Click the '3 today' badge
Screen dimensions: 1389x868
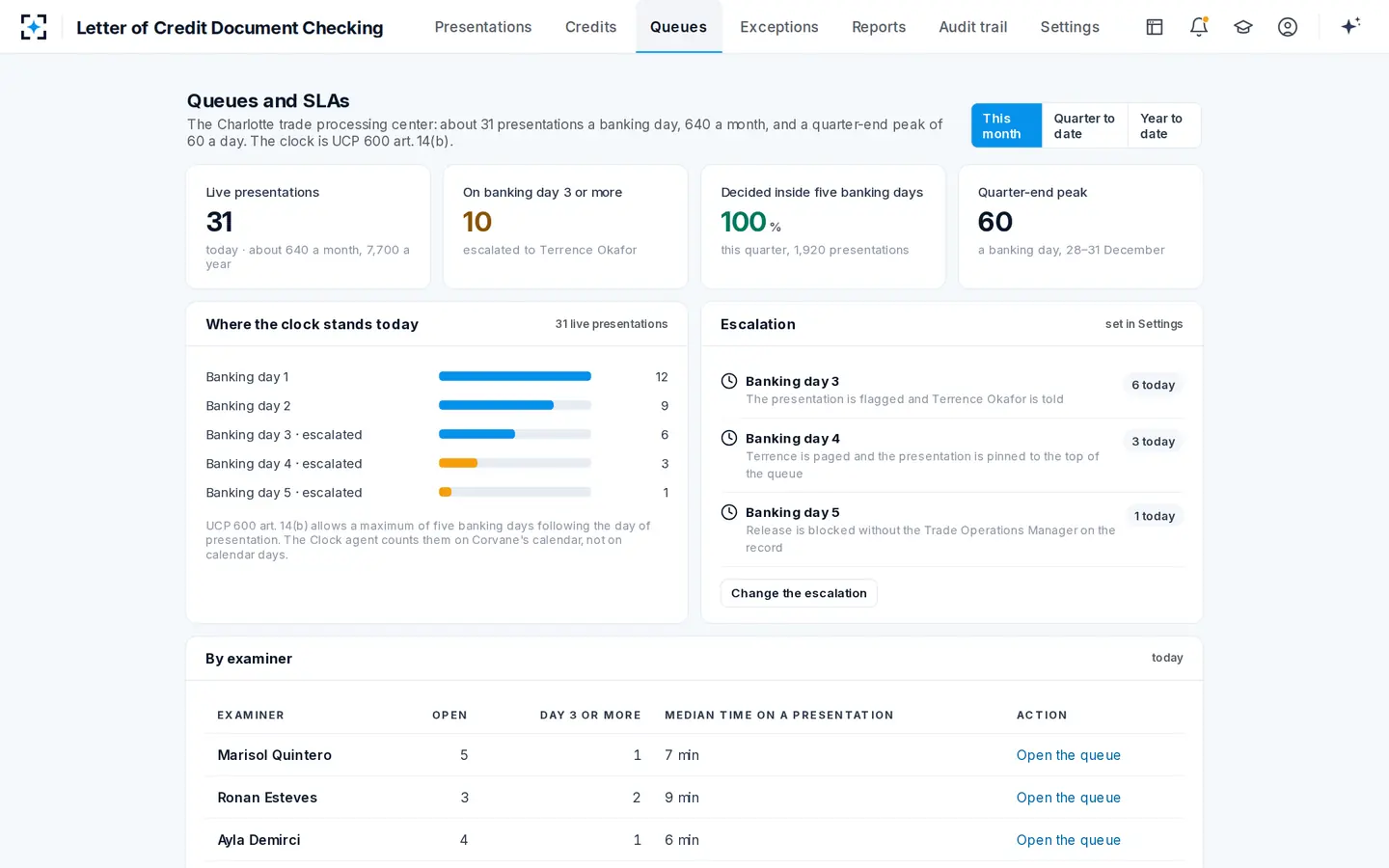tap(1153, 442)
